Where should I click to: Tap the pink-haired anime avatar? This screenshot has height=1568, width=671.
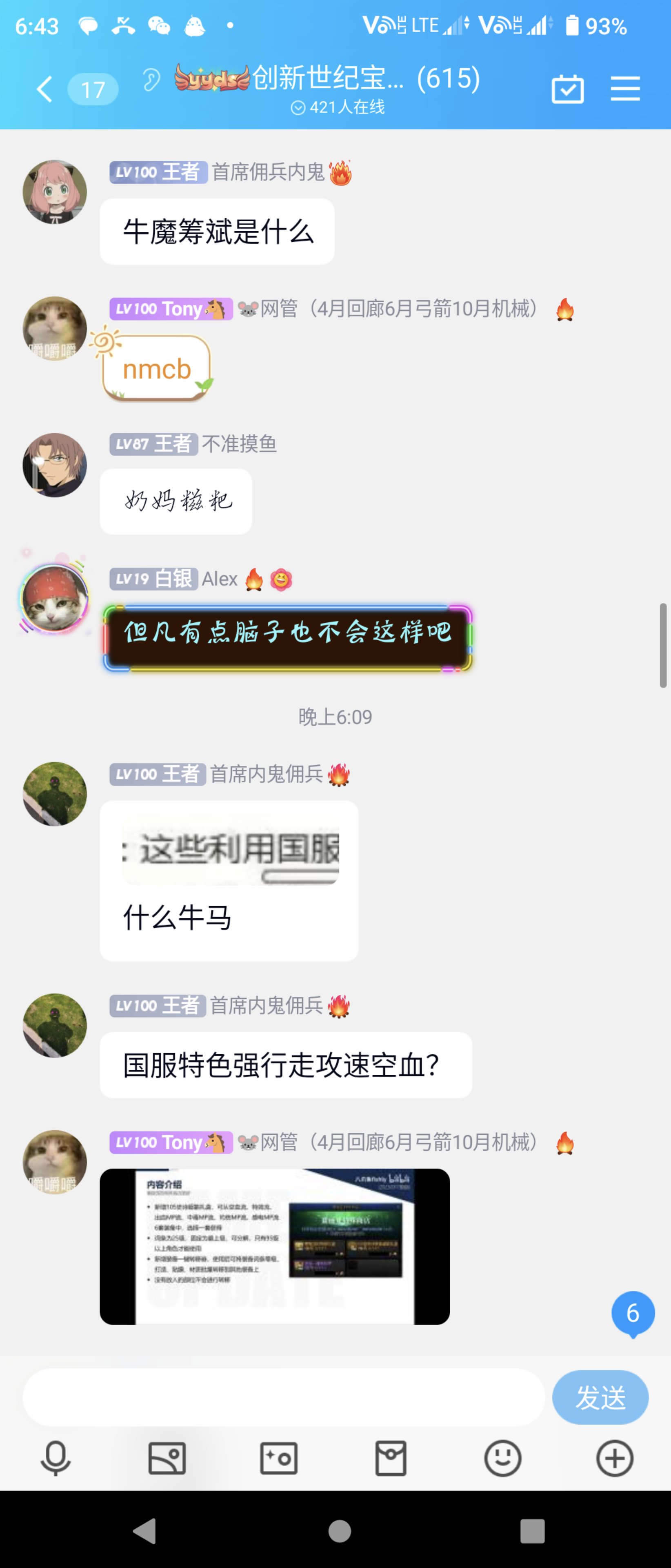click(55, 192)
